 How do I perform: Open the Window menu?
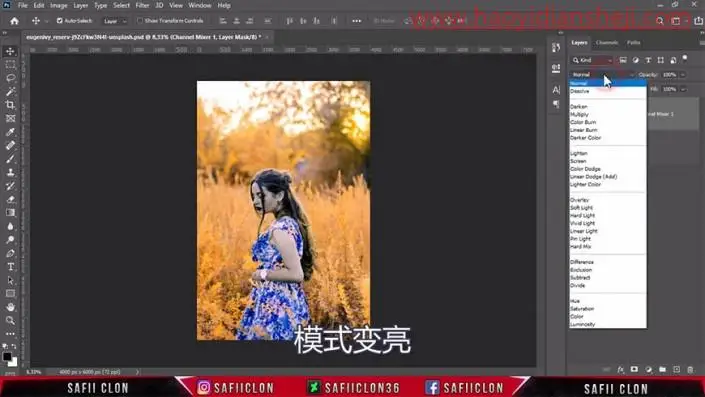point(200,5)
